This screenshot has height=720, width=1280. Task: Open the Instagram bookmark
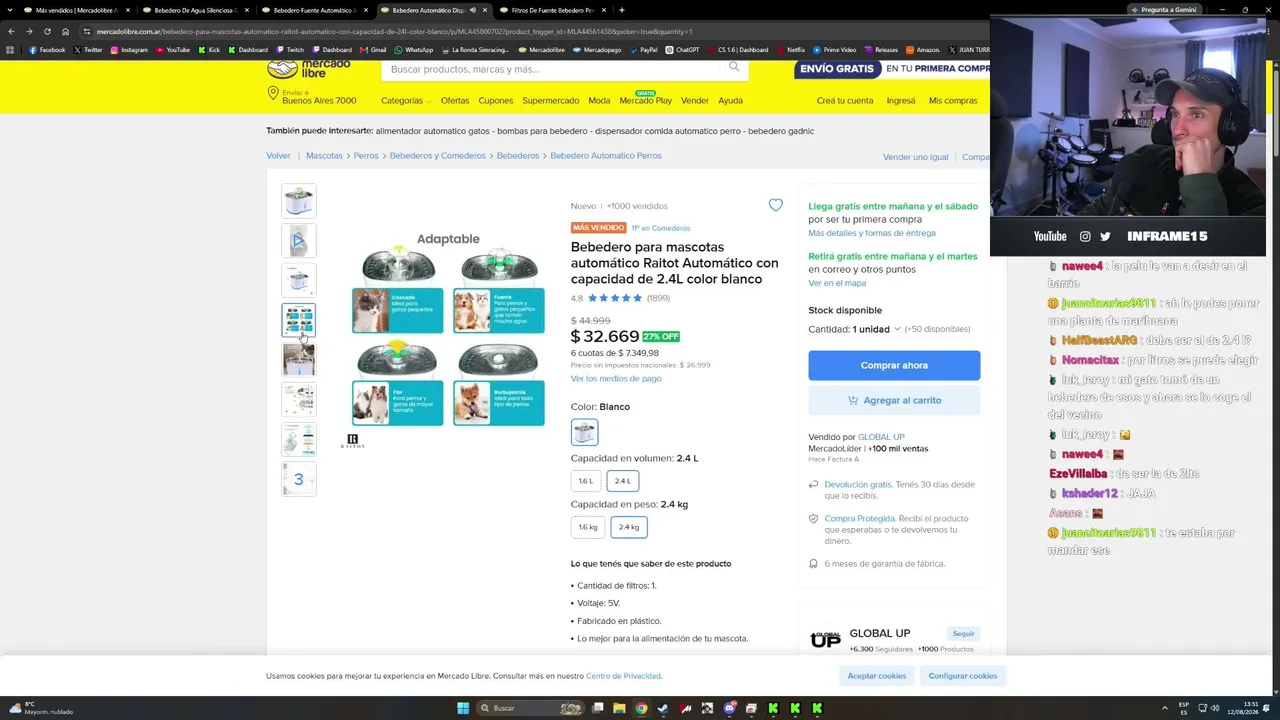point(129,49)
